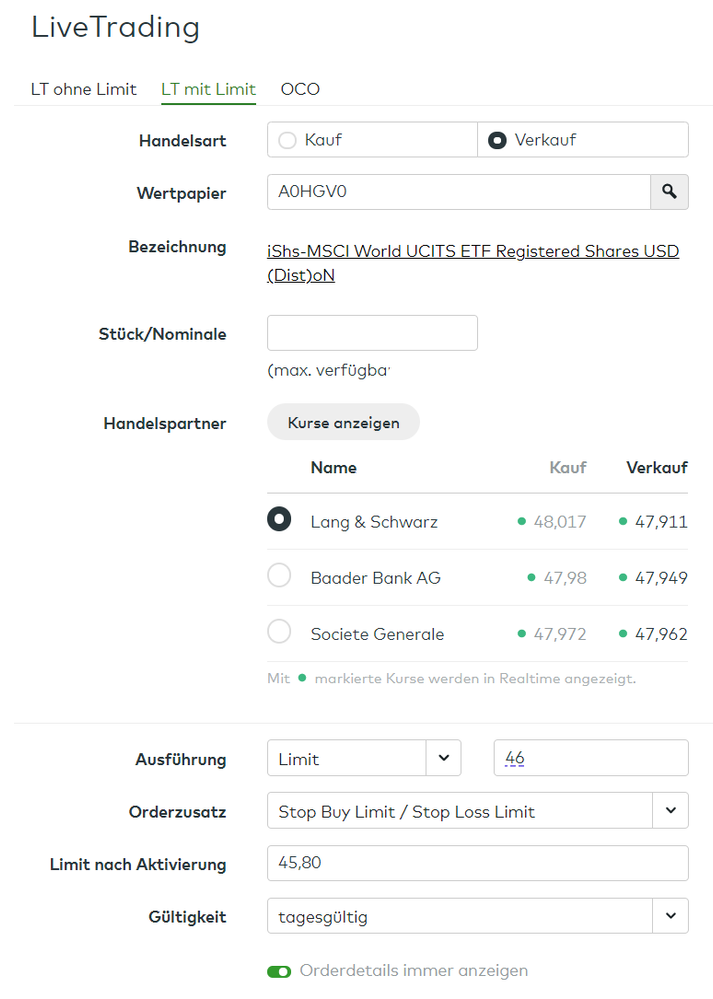Select the Verkauf order type

click(x=497, y=139)
